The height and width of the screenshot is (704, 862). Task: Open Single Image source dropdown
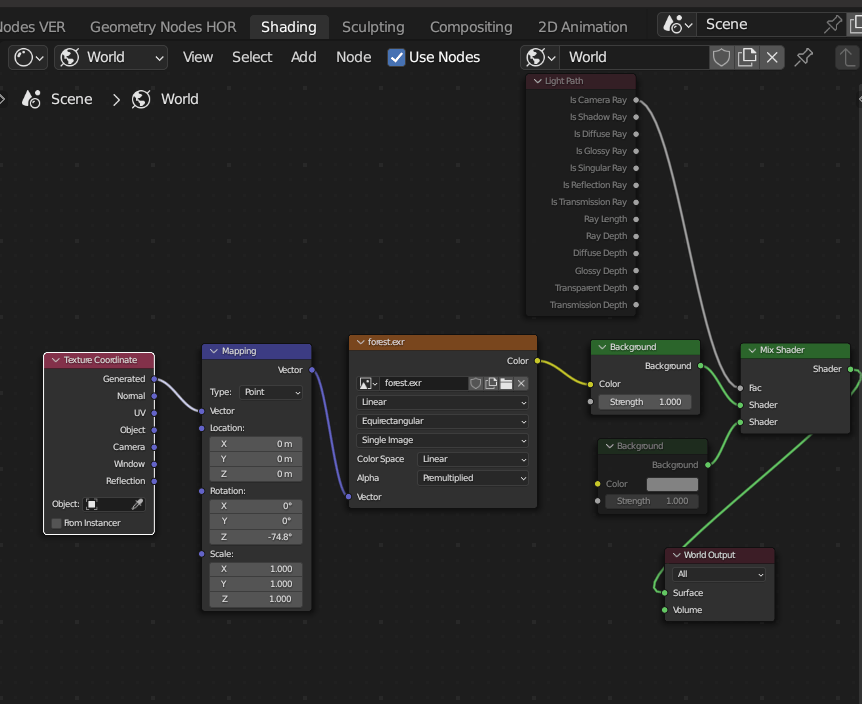(x=443, y=440)
